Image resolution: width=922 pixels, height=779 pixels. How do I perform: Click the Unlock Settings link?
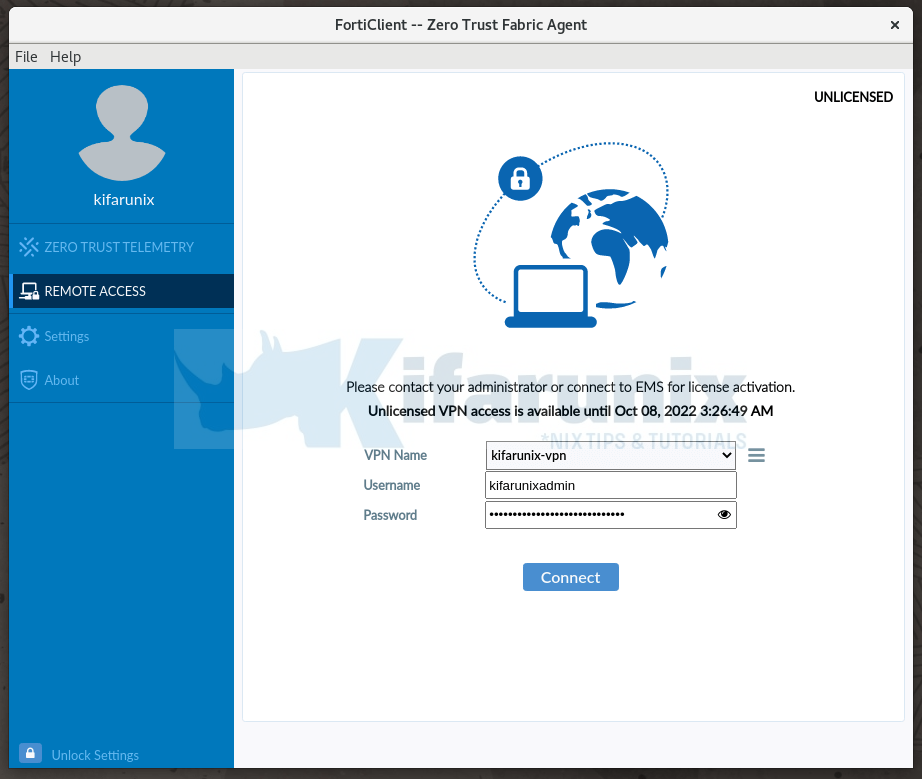click(x=95, y=755)
